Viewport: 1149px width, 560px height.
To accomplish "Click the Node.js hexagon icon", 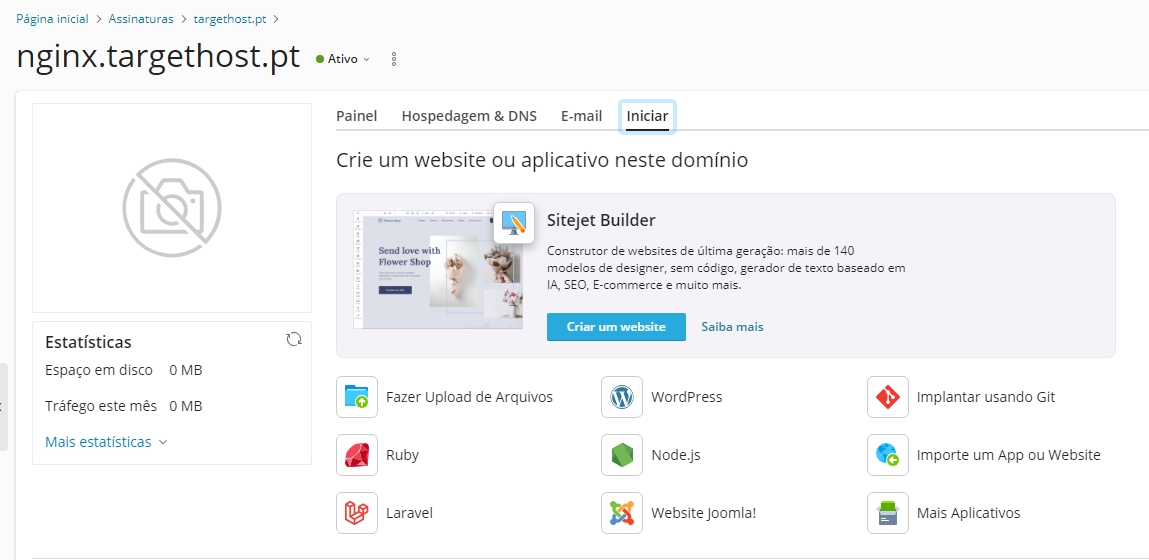I will [x=622, y=455].
